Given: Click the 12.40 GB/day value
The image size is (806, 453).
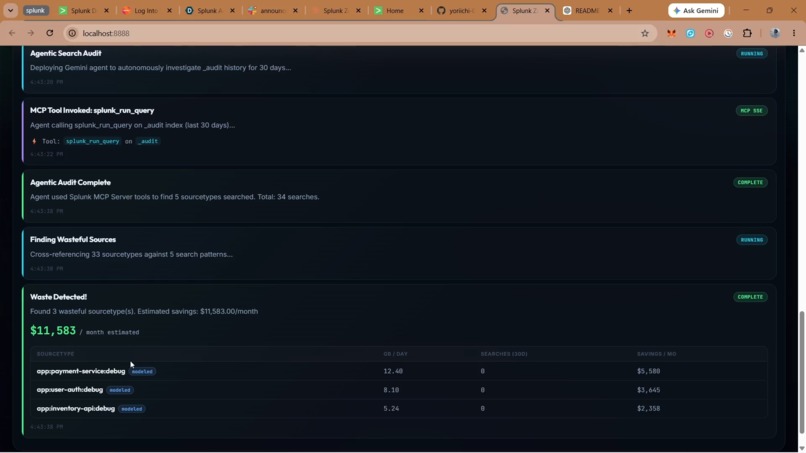Looking at the screenshot, I should click(x=393, y=371).
